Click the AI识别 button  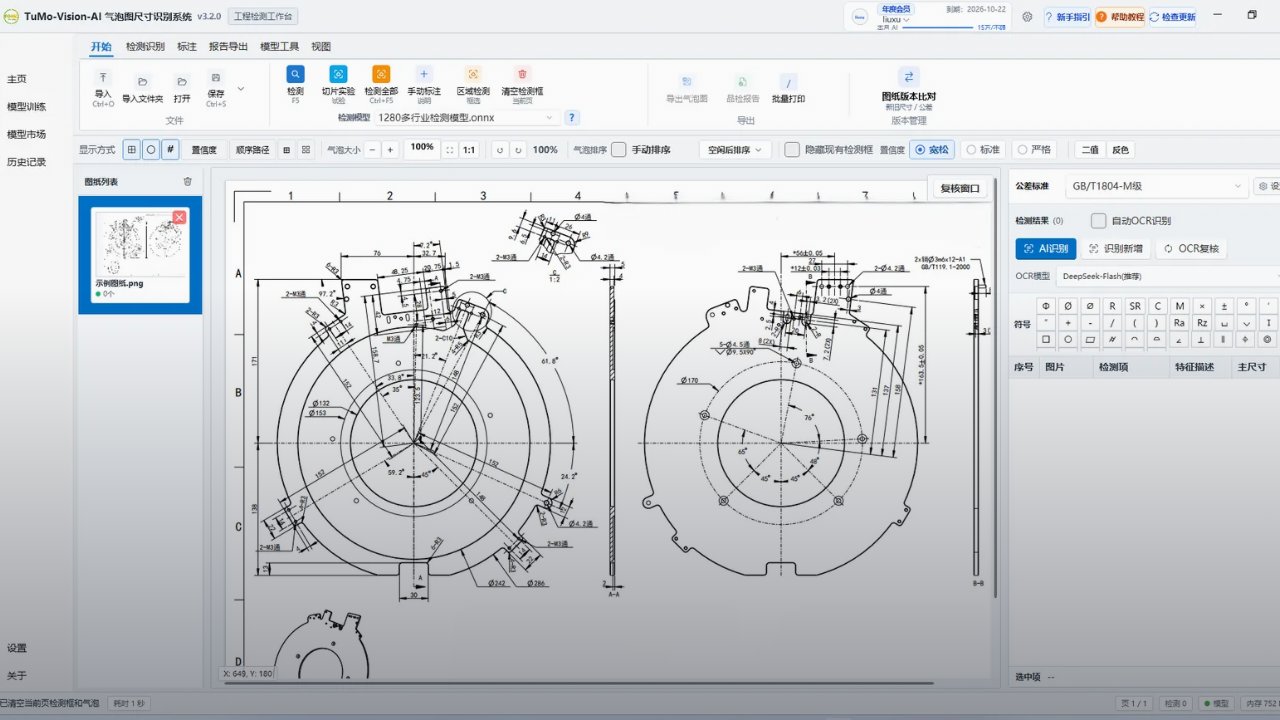pos(1046,249)
